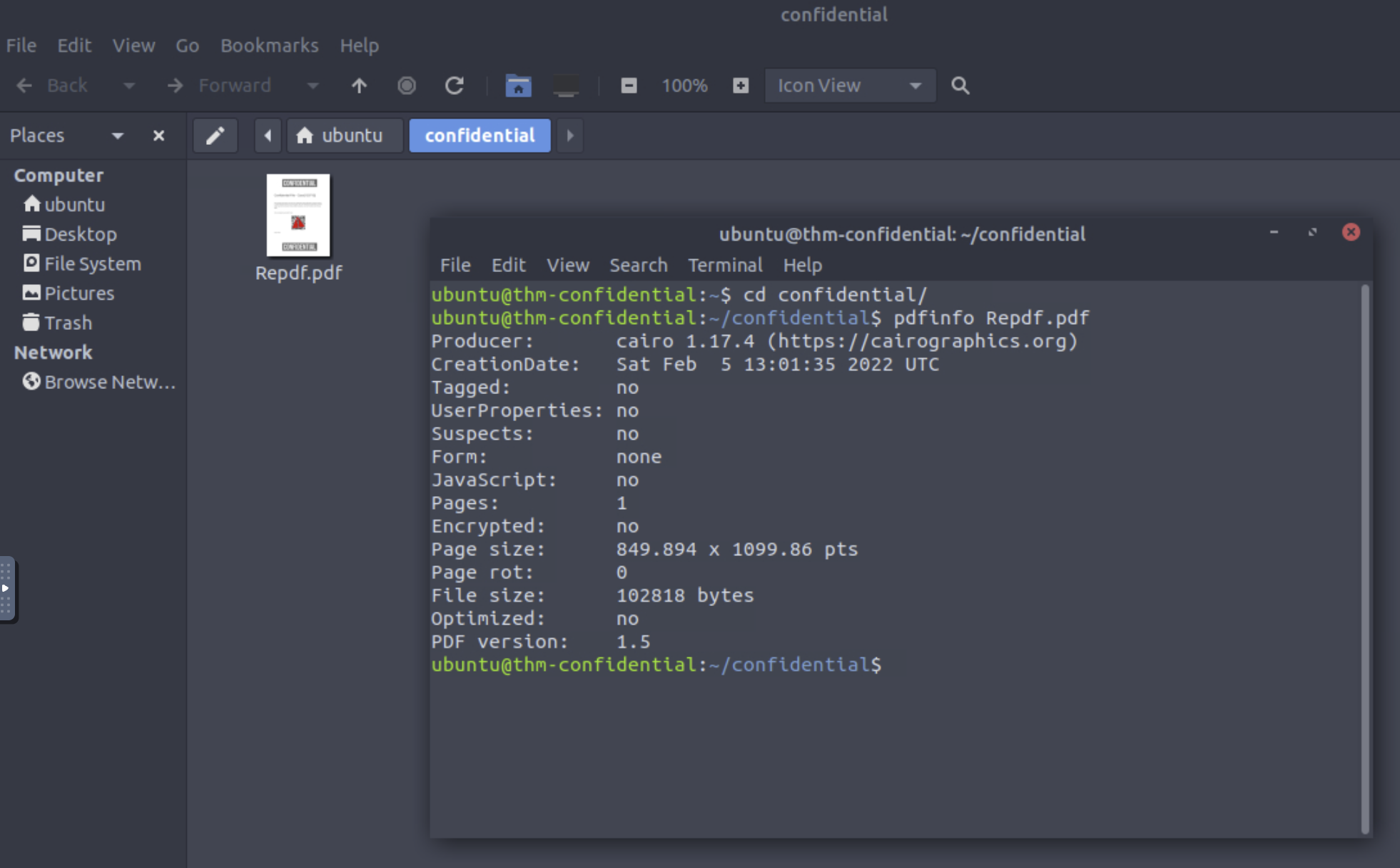Select the ubuntu path bar button
Viewport: 1400px width, 868px height.
[345, 136]
